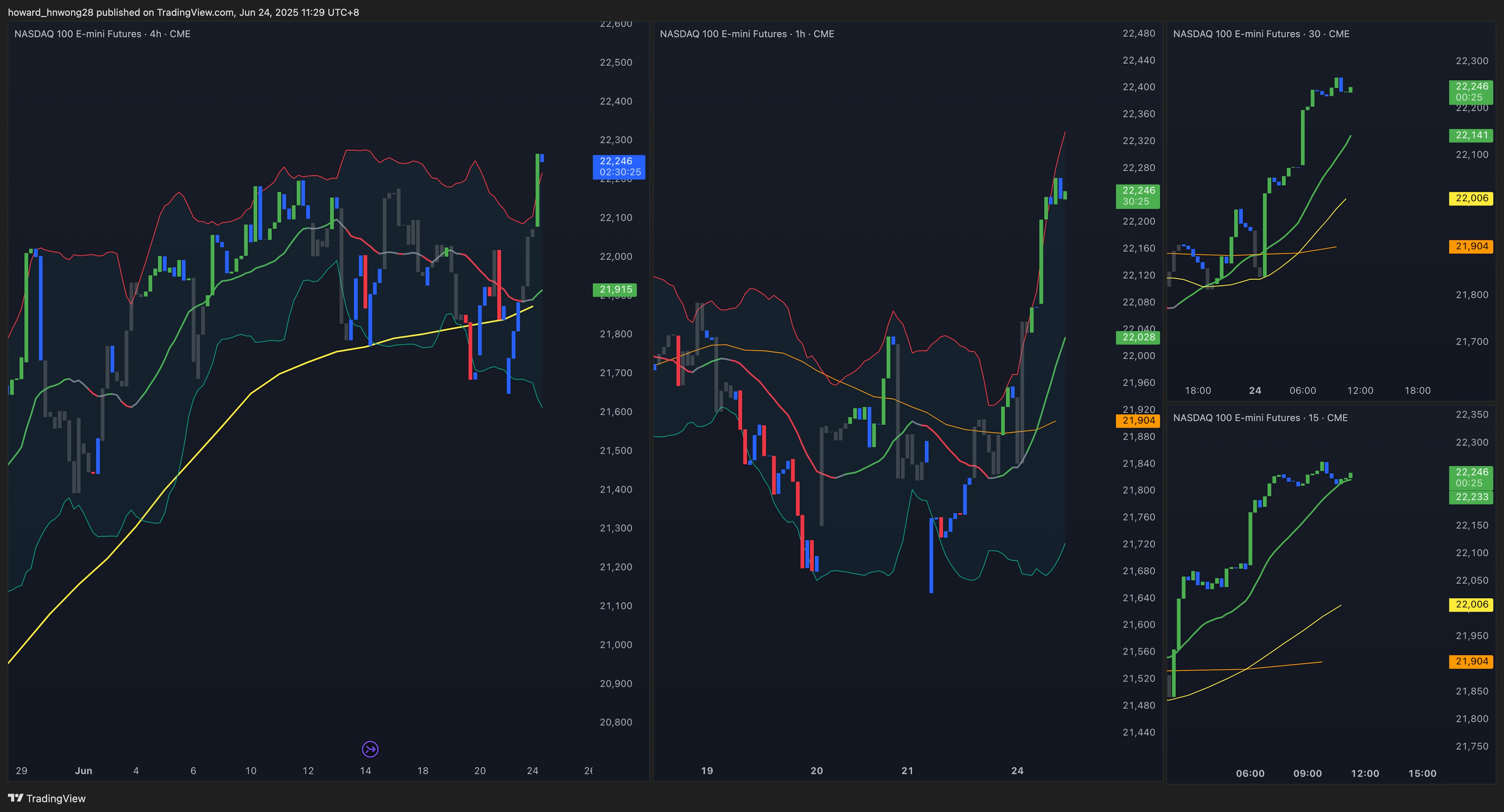This screenshot has width=1504, height=812.
Task: Click the green 22,233 label on 15-minute chart
Action: 1471,497
